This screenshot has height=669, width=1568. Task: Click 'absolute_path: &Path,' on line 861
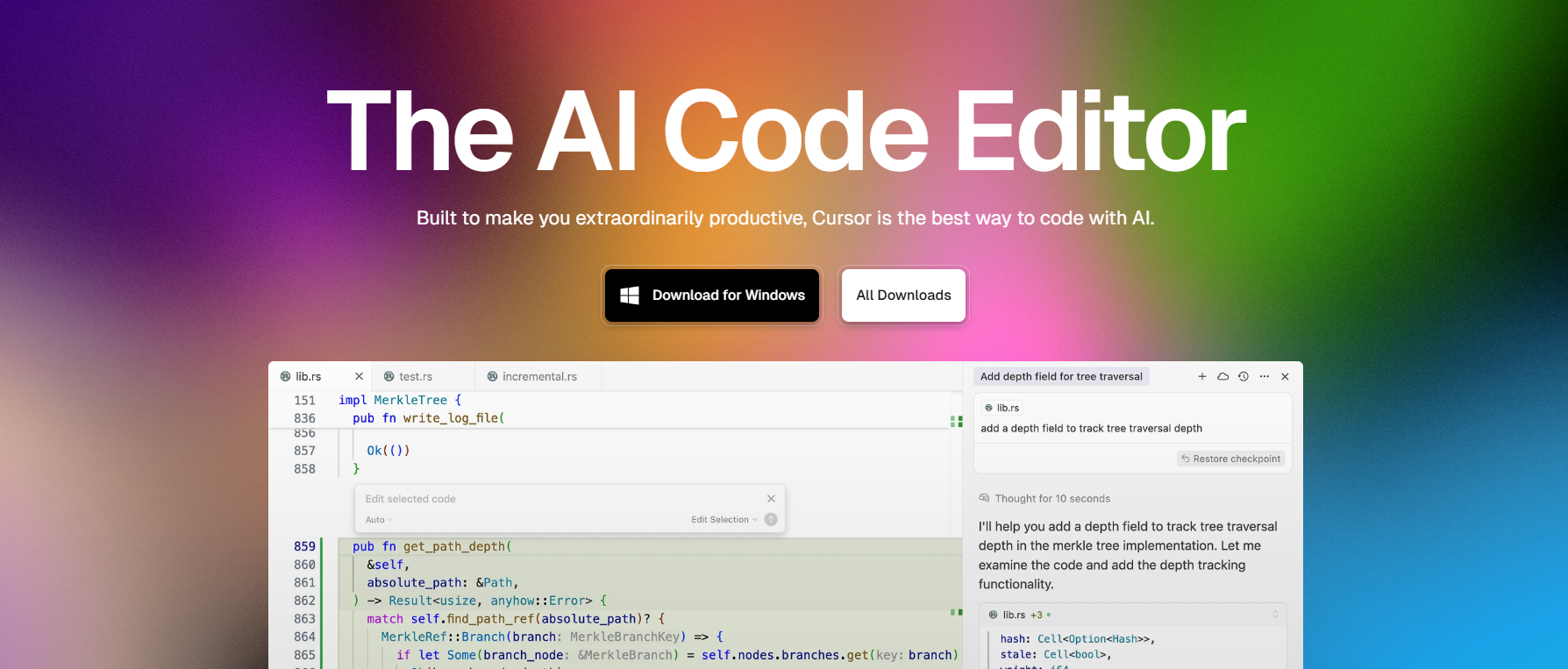pos(443,582)
